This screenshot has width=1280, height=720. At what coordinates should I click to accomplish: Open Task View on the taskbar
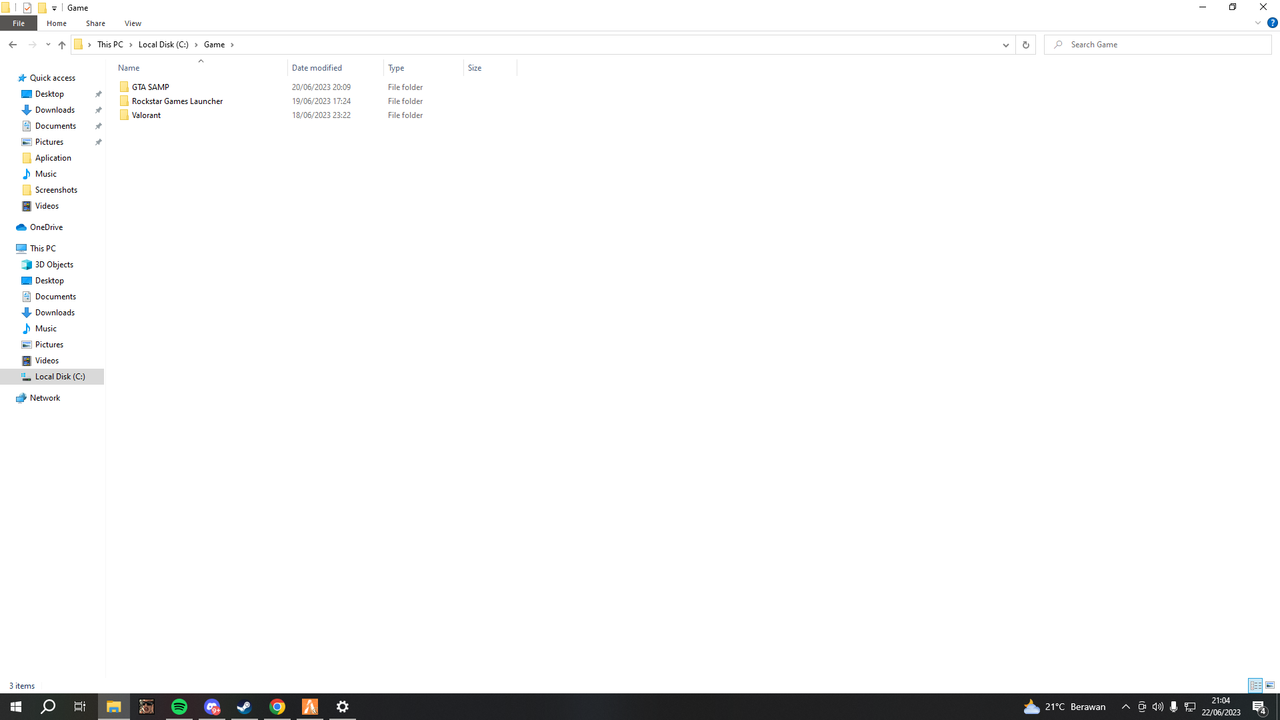(80, 707)
